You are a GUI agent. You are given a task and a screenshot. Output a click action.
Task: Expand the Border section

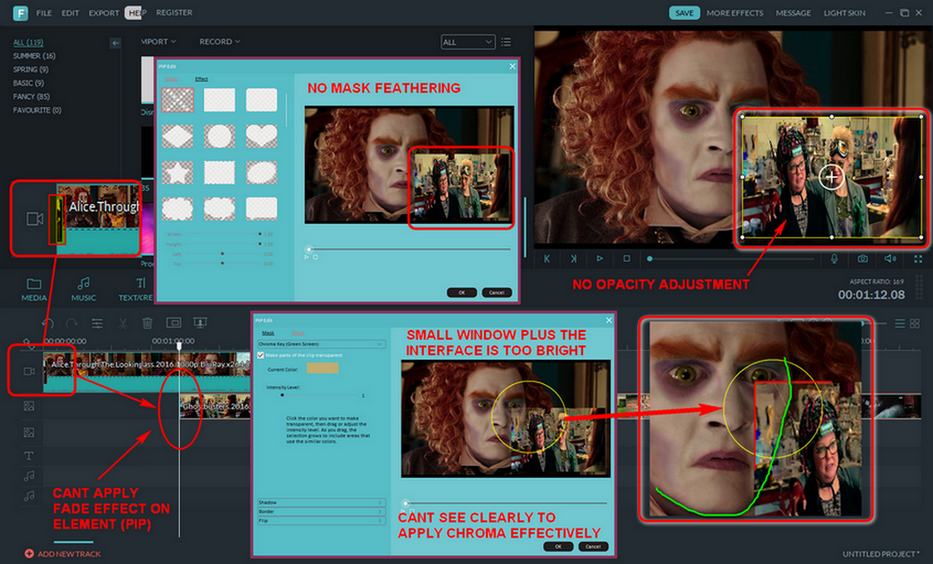[x=321, y=512]
